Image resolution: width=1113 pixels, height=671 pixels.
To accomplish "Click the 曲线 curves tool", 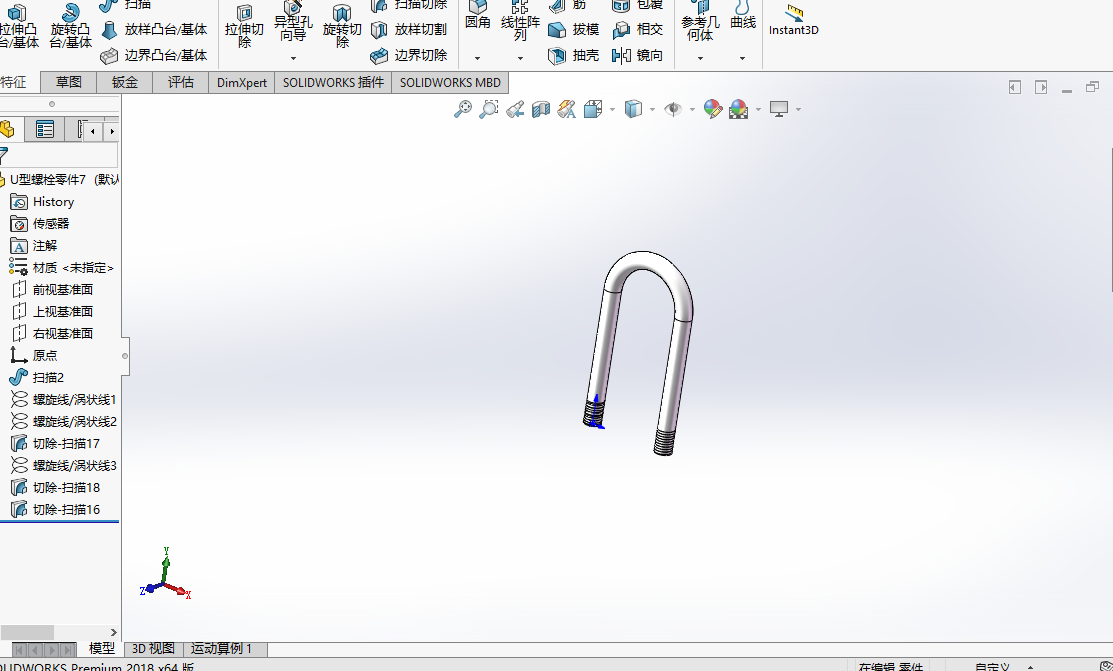I will coord(742,16).
